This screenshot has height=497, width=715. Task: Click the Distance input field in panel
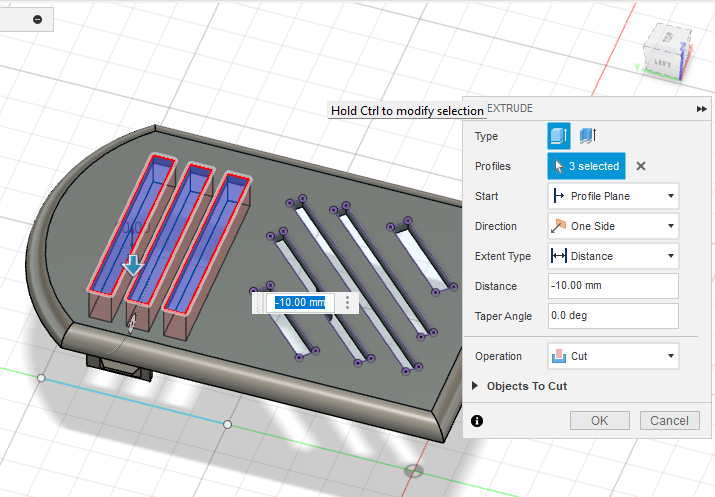tap(613, 286)
